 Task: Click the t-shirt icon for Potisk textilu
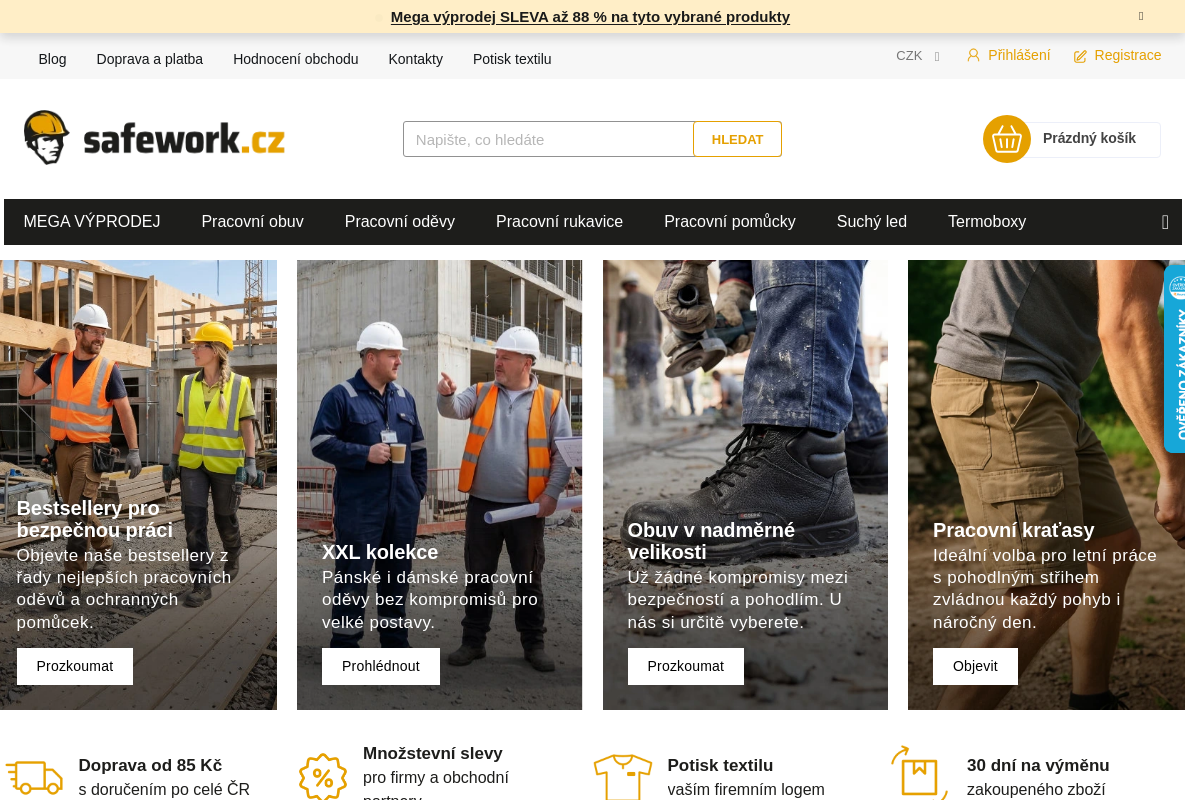(x=622, y=776)
